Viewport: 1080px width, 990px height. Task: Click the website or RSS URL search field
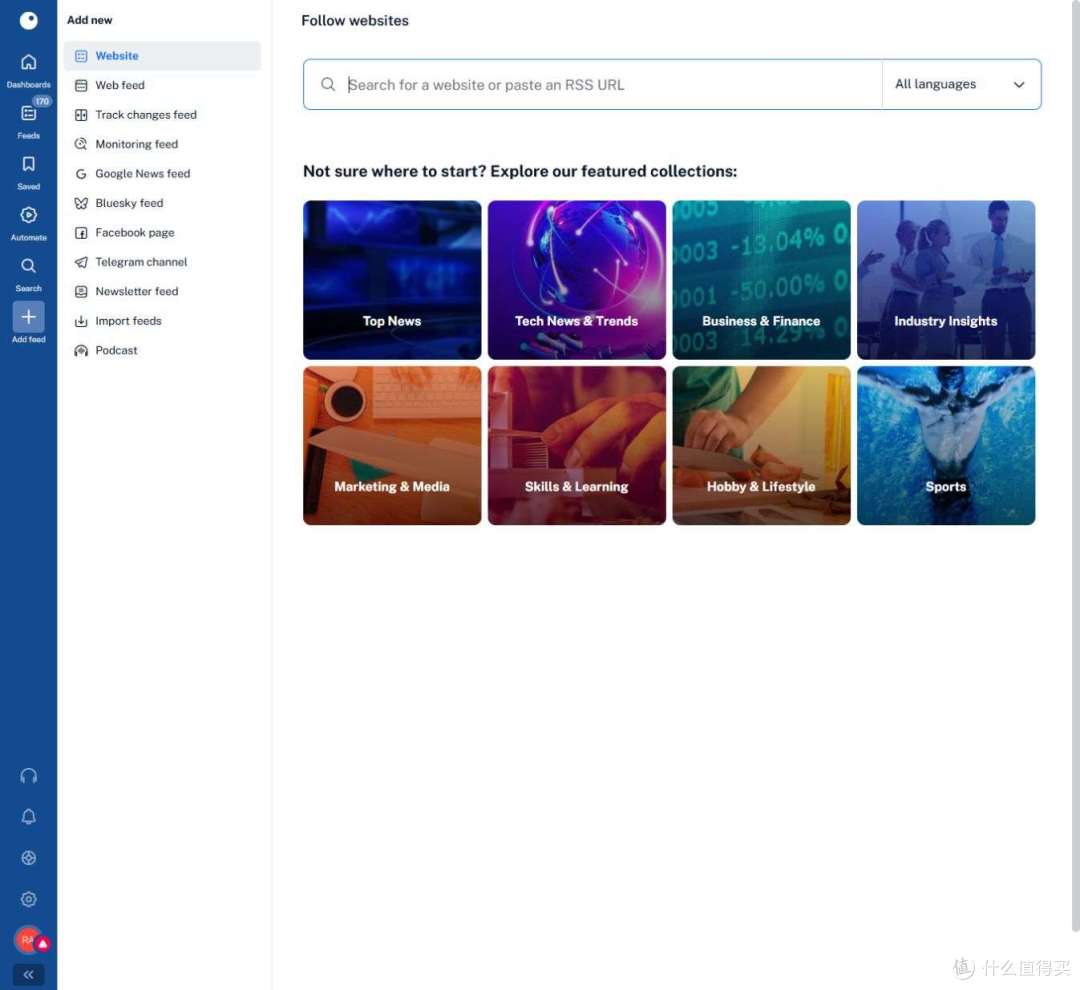592,85
